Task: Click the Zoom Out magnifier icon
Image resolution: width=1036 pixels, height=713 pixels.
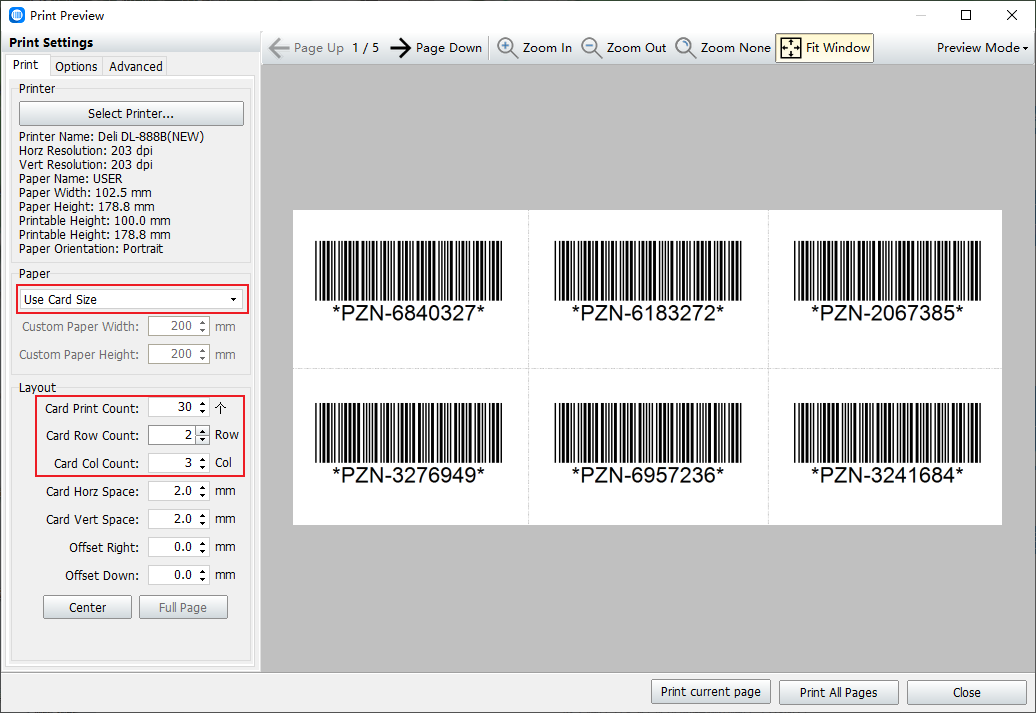Action: click(x=591, y=48)
